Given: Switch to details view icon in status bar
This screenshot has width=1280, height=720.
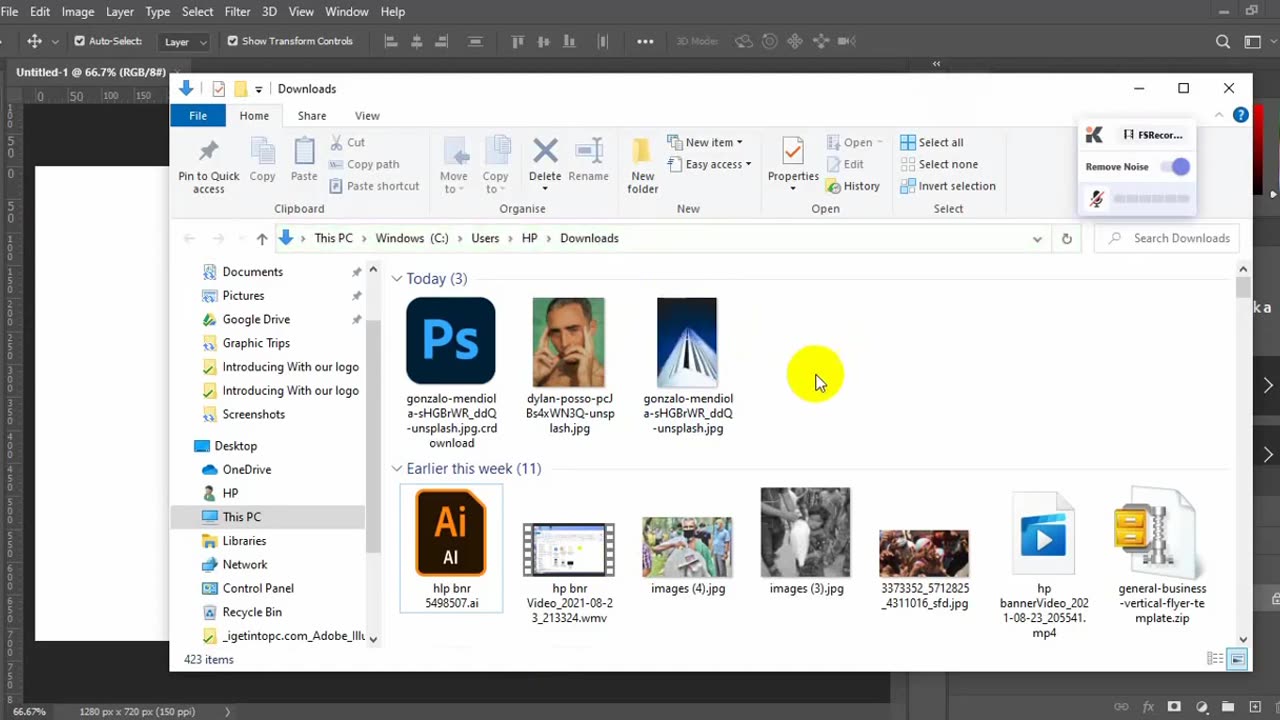Looking at the screenshot, I should point(1215,659).
